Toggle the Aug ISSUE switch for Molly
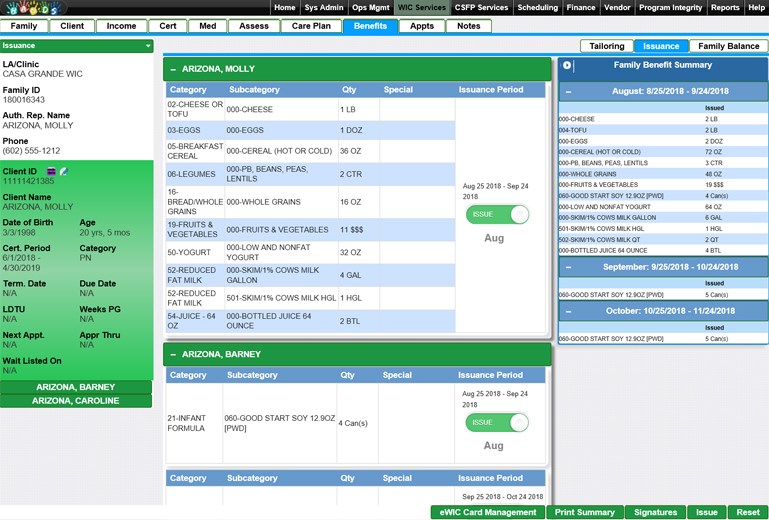769x520 pixels. click(497, 215)
